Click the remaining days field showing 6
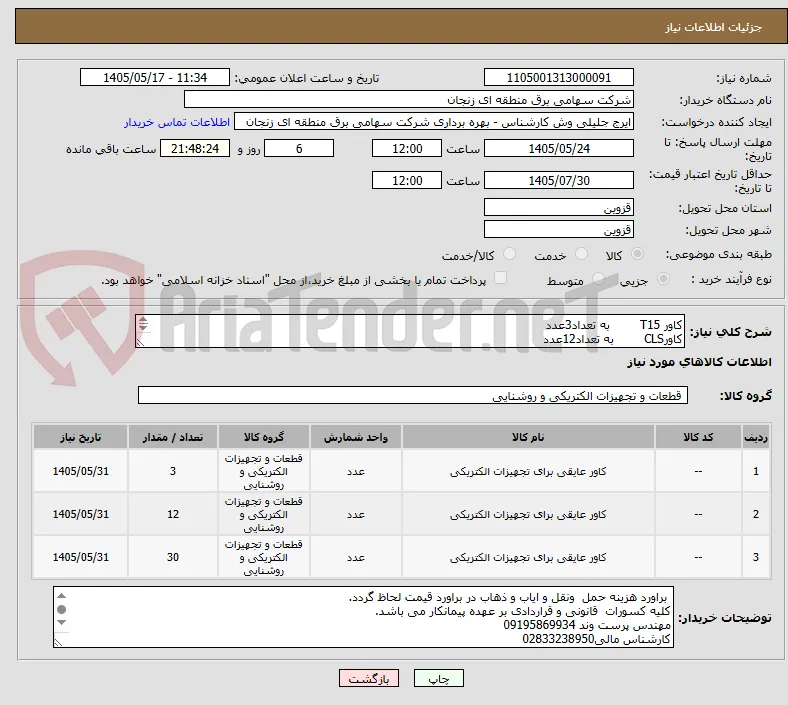Viewport: 788px width, 705px height. [x=299, y=148]
